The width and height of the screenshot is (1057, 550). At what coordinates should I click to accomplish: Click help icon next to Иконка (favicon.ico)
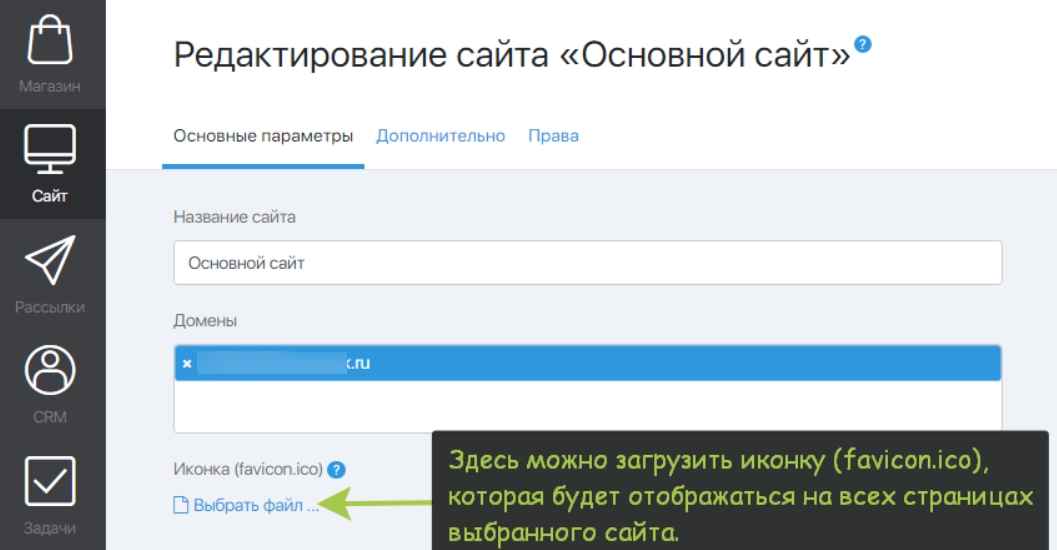coord(337,469)
